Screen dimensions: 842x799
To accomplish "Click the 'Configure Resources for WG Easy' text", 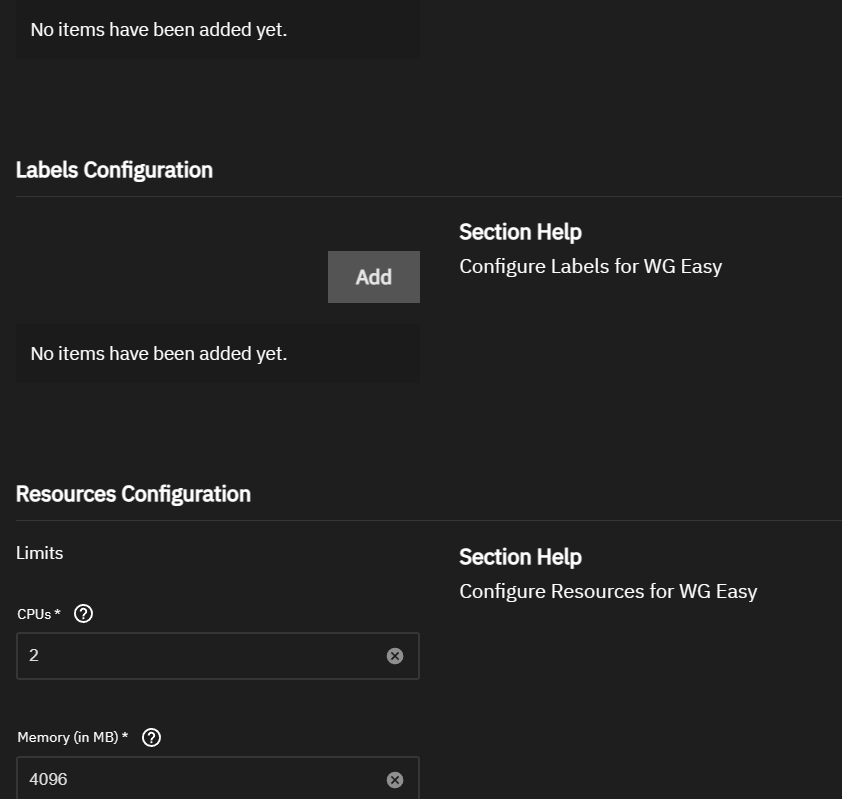I will (x=608, y=592).
